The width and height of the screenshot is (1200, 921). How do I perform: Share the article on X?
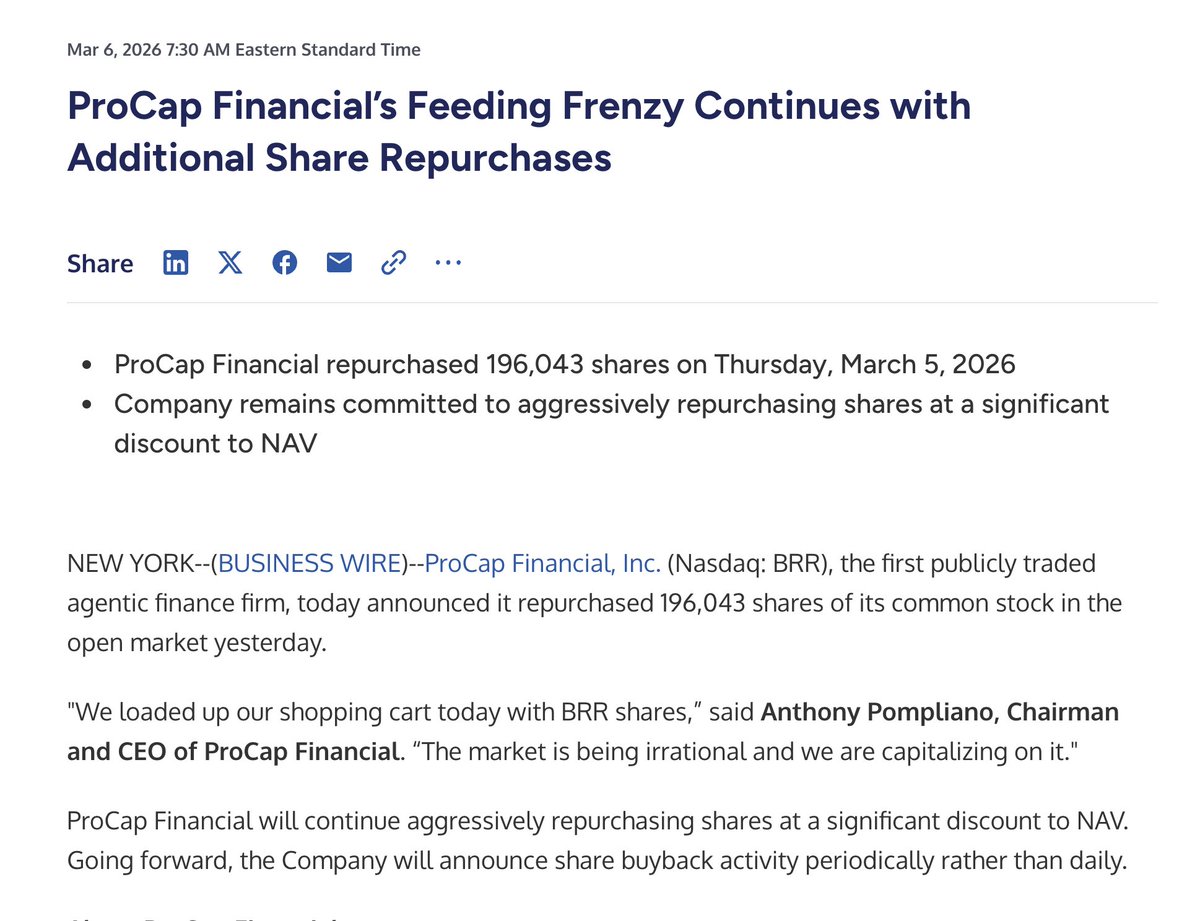pos(230,263)
